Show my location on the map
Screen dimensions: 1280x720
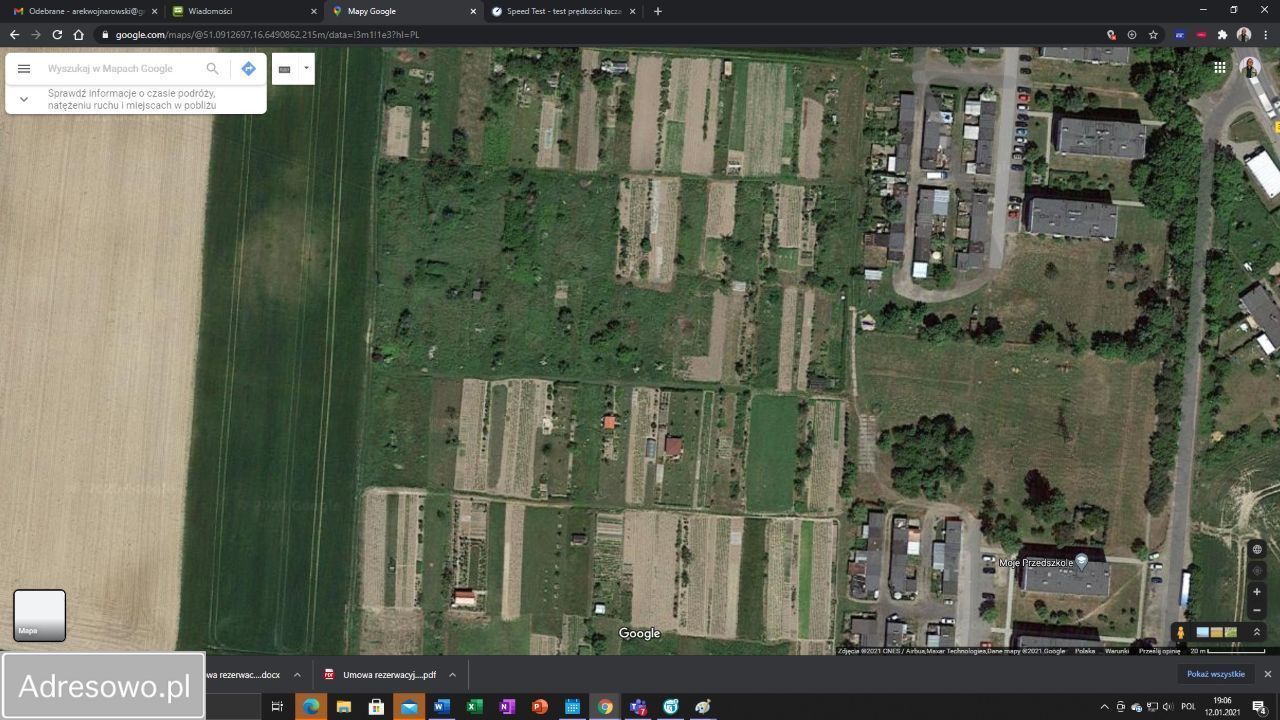click(1257, 571)
